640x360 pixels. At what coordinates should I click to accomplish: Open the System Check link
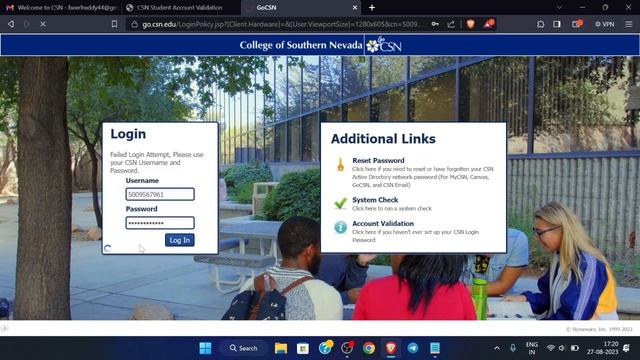(375, 200)
